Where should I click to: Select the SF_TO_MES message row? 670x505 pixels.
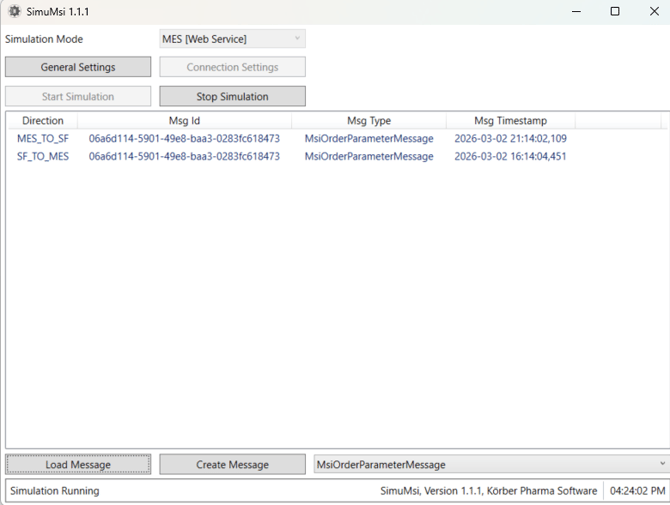43,156
